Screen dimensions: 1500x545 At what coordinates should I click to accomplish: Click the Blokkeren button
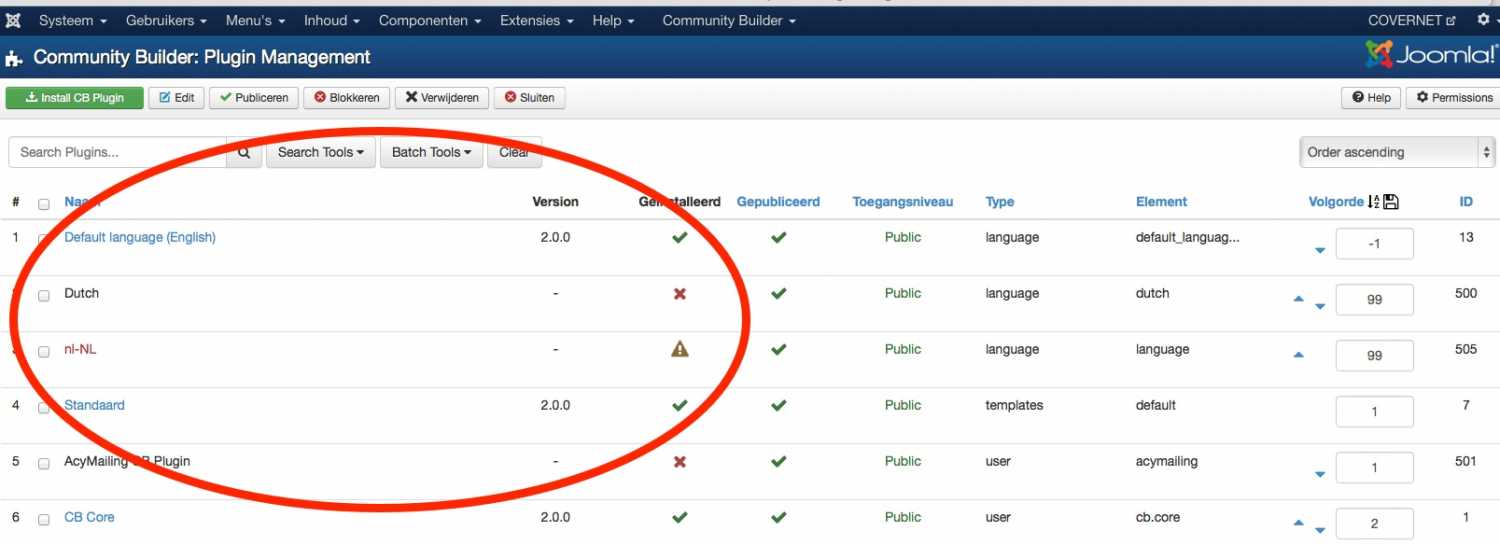[x=347, y=97]
